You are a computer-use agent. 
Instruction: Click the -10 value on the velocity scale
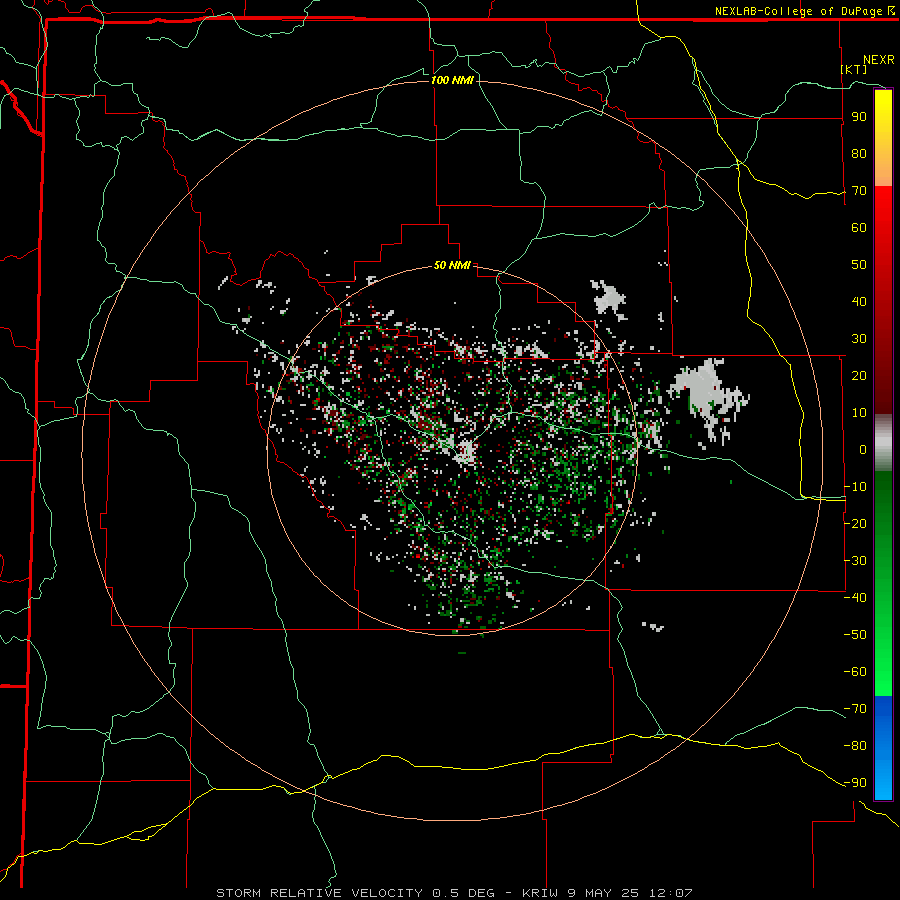855,487
